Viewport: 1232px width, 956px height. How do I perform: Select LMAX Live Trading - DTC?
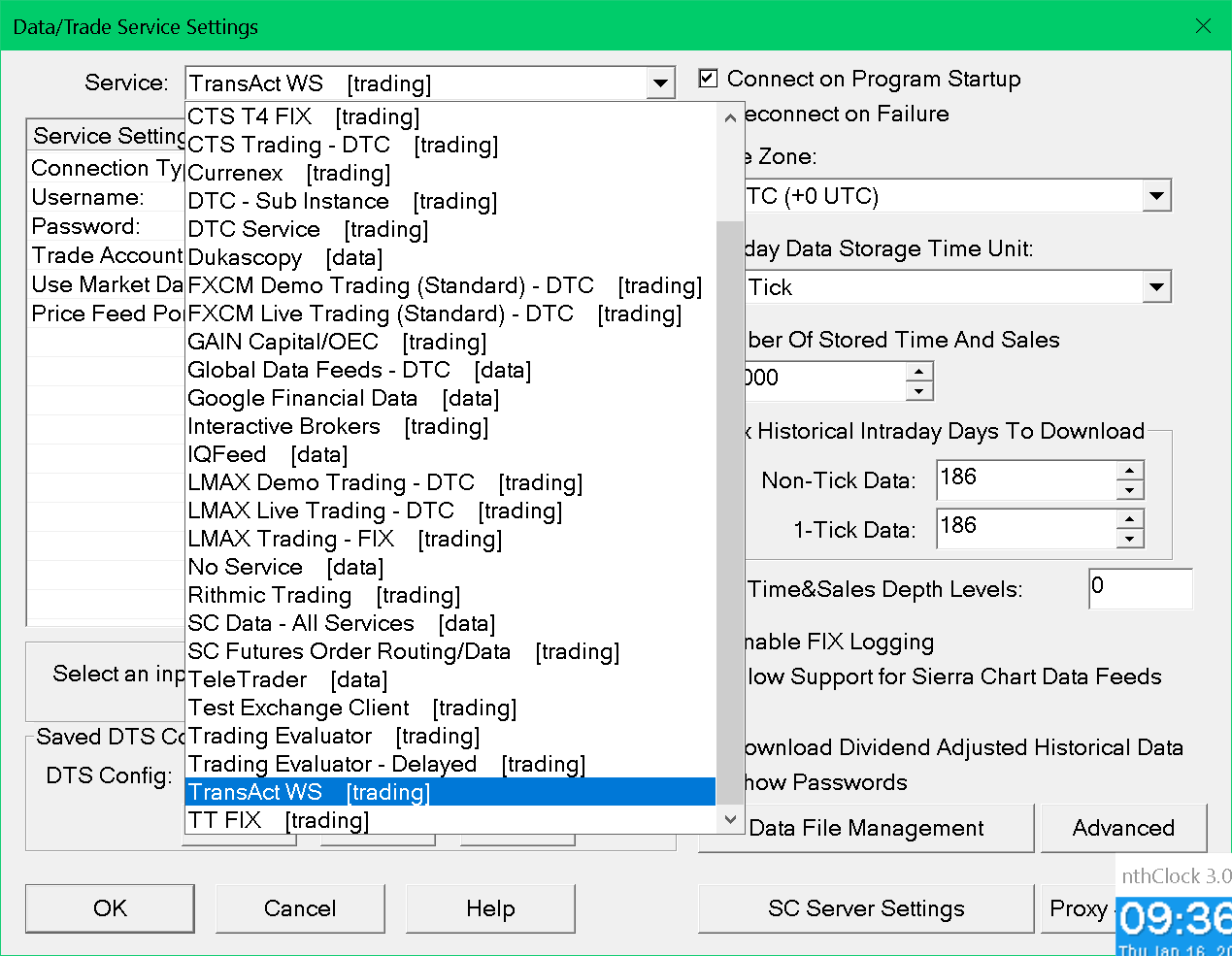tap(450, 511)
